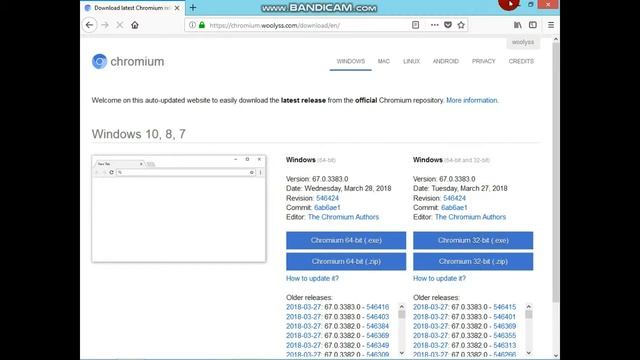Screen dimensions: 640x360
Task: Click the browser forward arrow
Action: (x=105, y=25)
